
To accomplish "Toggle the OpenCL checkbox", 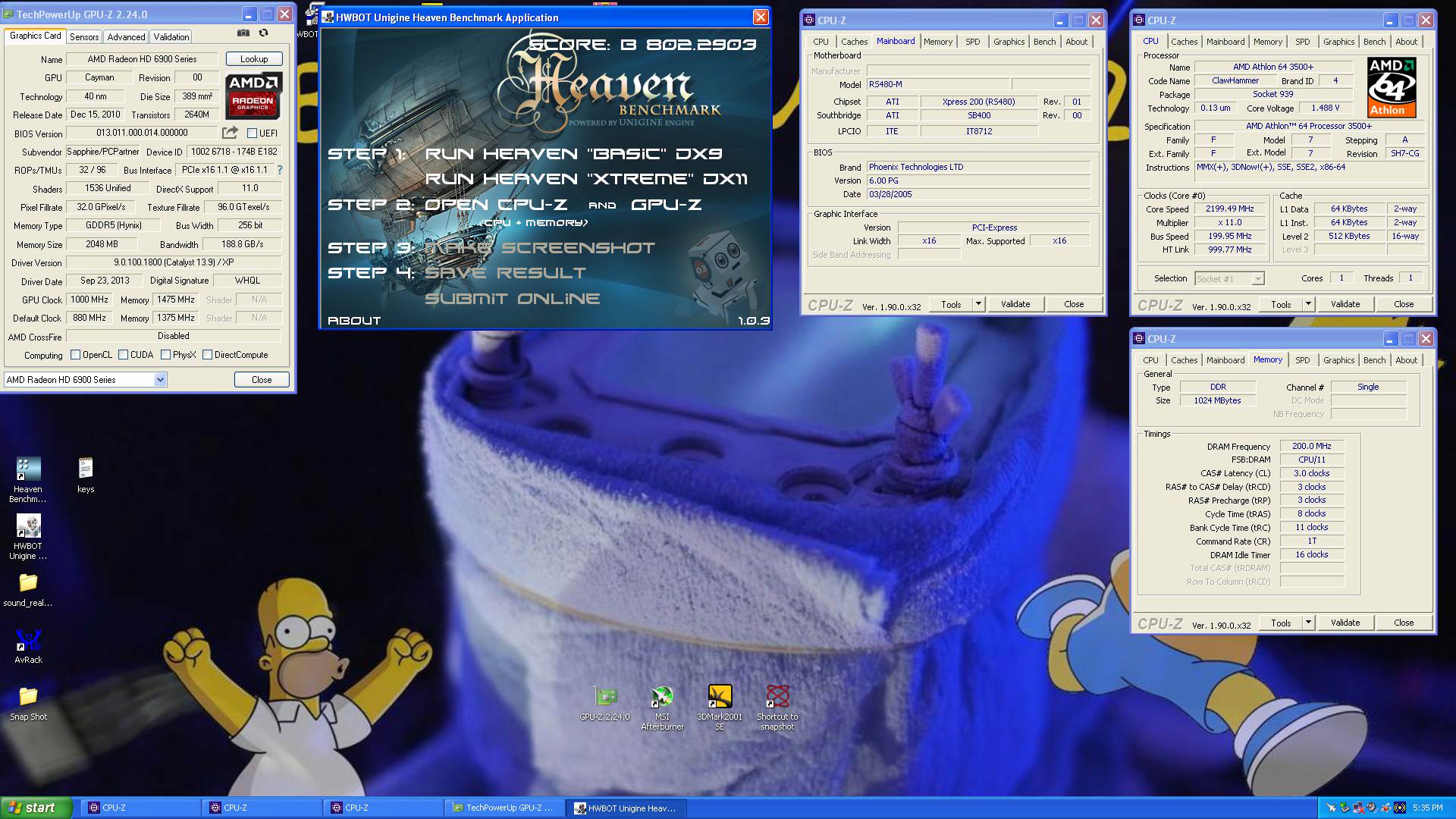I will point(75,355).
